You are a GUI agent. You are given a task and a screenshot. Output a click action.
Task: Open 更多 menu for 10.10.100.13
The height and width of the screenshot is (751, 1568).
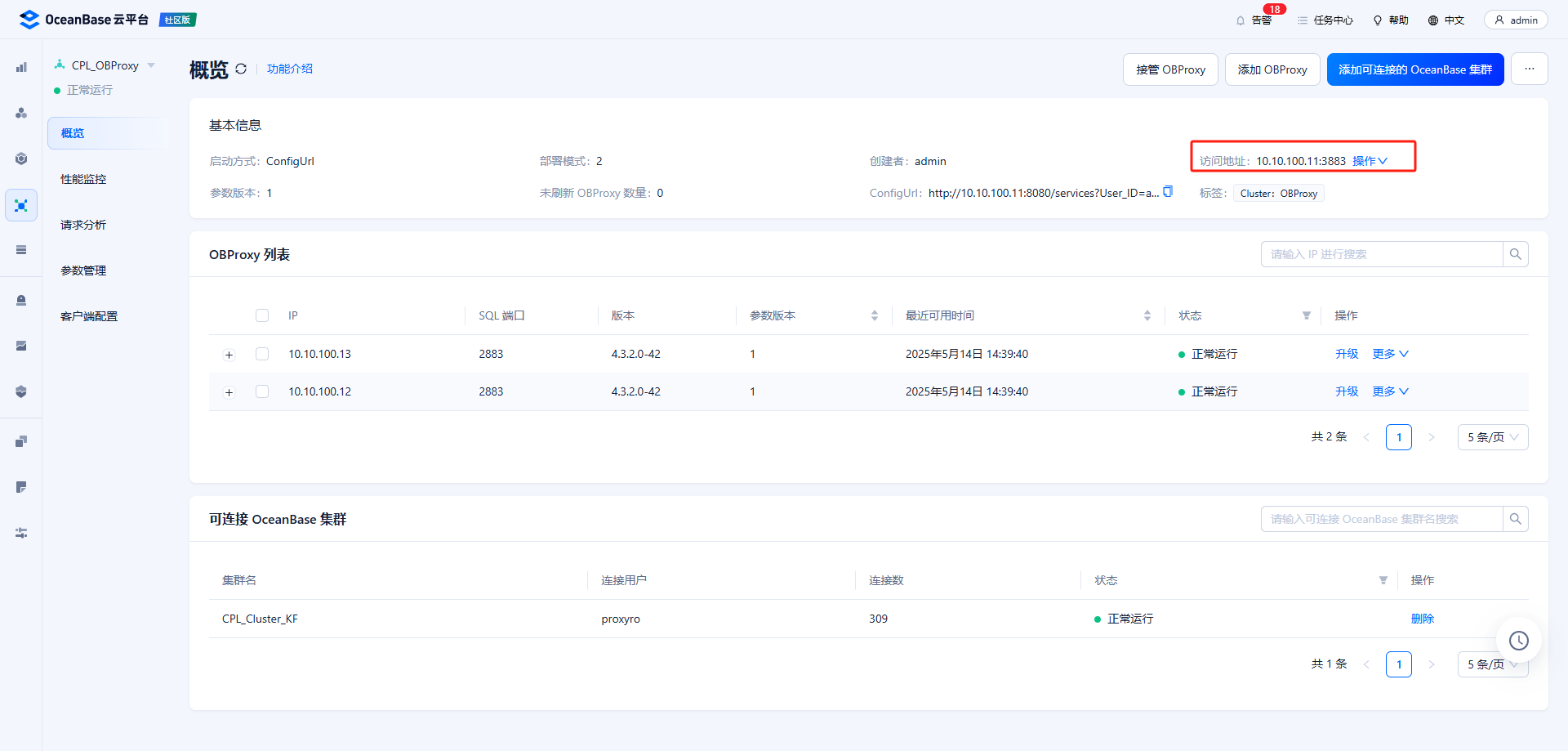1390,354
